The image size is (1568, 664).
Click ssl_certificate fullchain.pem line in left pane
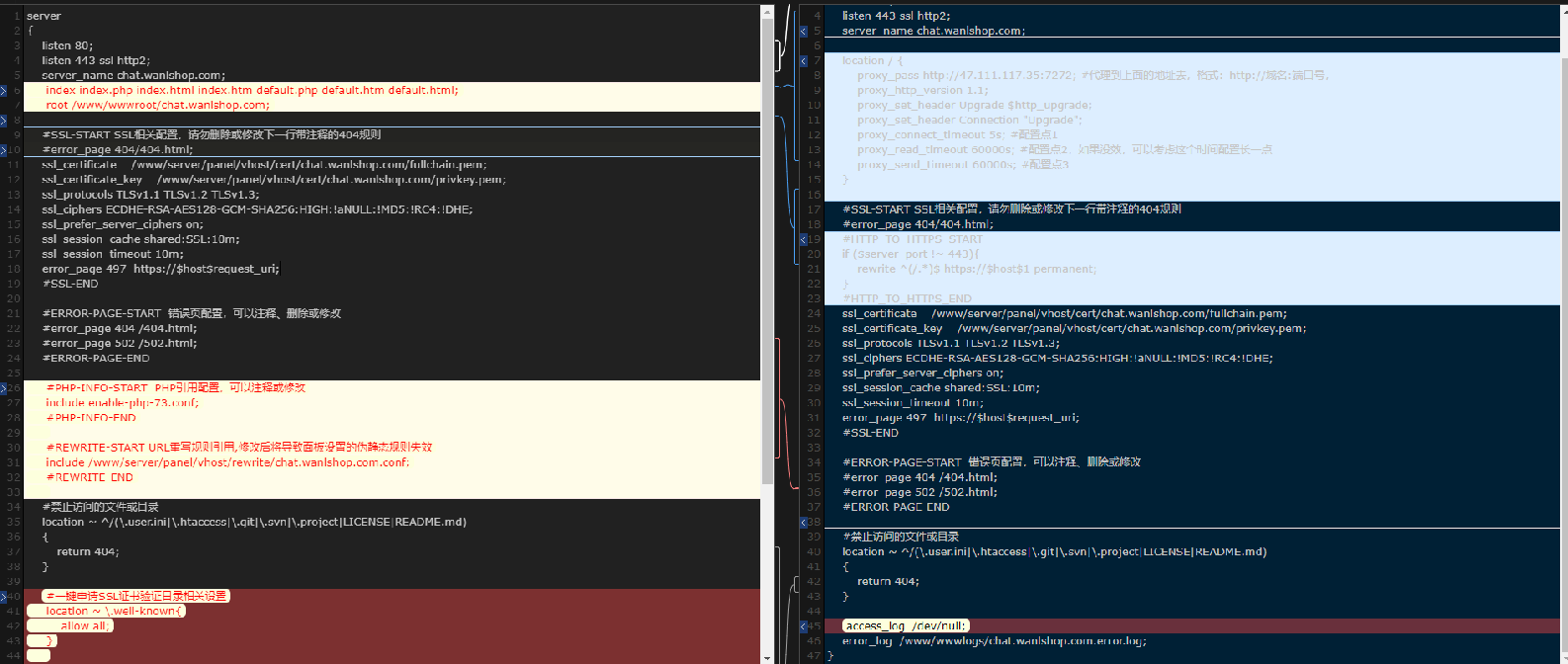pyautogui.click(x=264, y=165)
